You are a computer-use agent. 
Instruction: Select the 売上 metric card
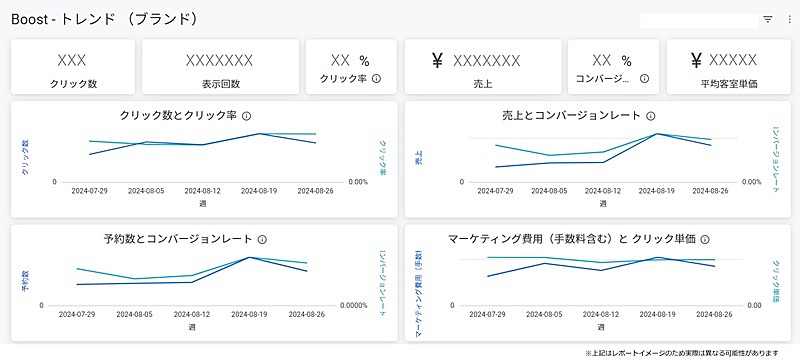(x=483, y=67)
